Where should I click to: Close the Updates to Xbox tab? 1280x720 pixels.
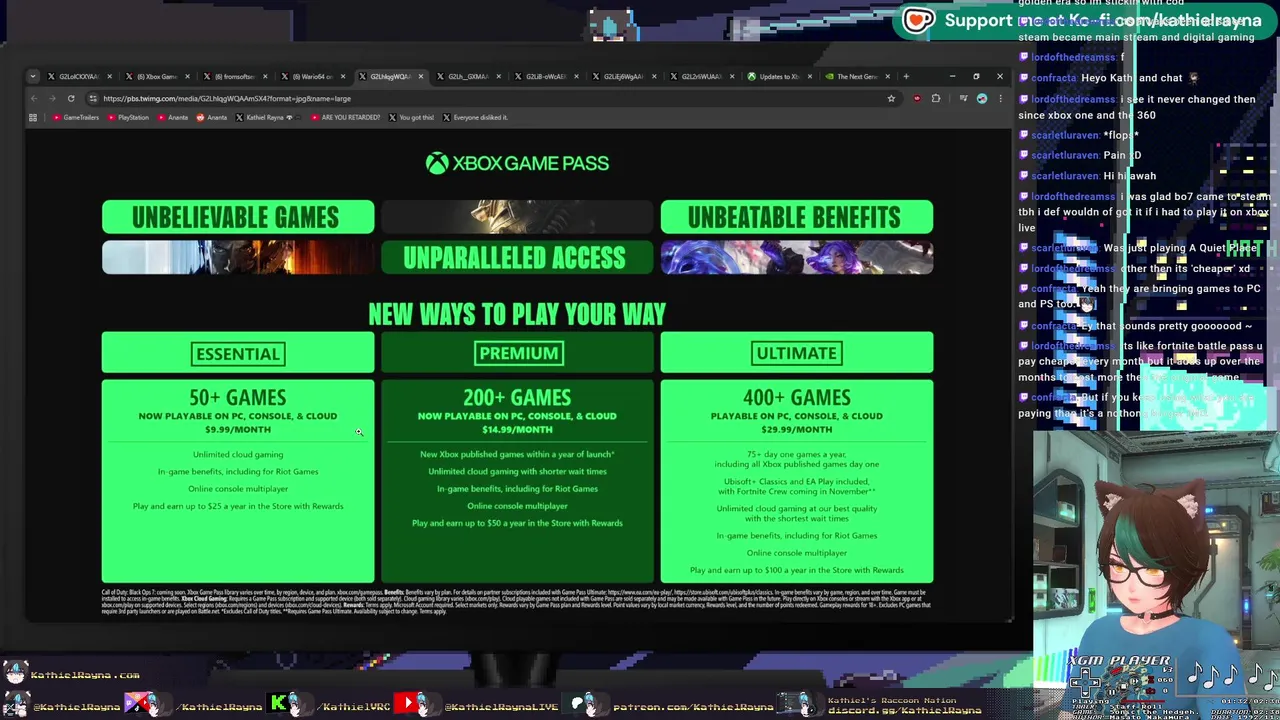[x=810, y=76]
